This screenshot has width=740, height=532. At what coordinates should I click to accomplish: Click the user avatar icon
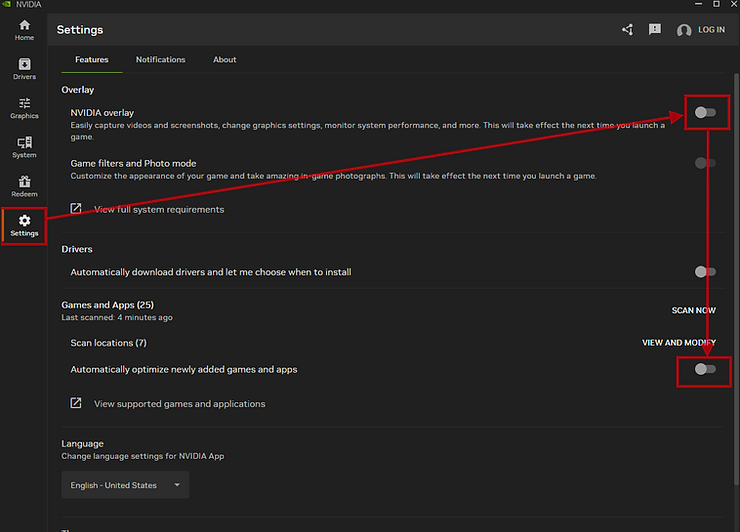point(684,30)
